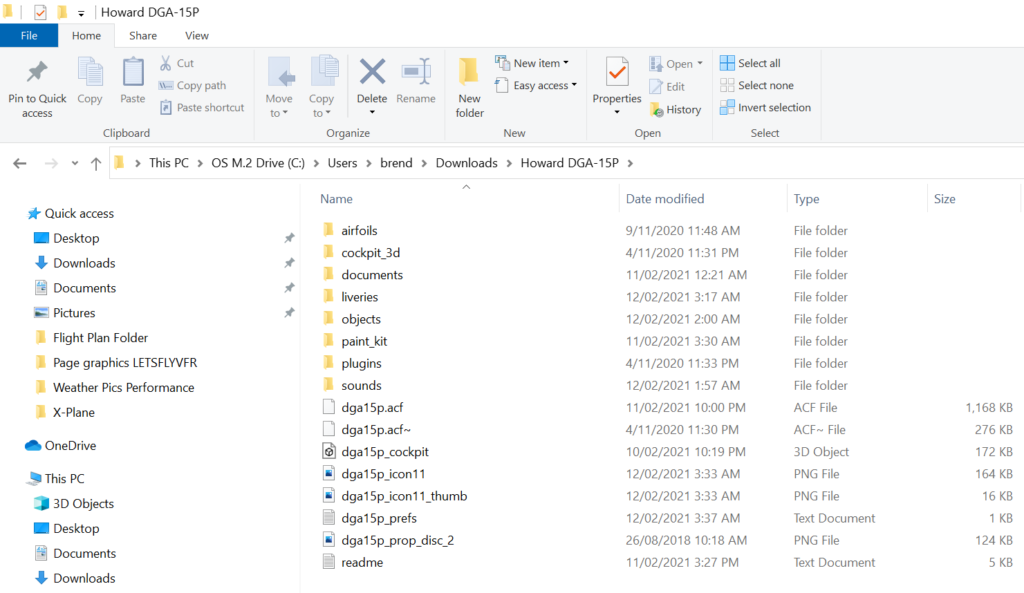The image size is (1024, 593).
Task: Switch to the Home ribbon tab
Action: pyautogui.click(x=86, y=36)
